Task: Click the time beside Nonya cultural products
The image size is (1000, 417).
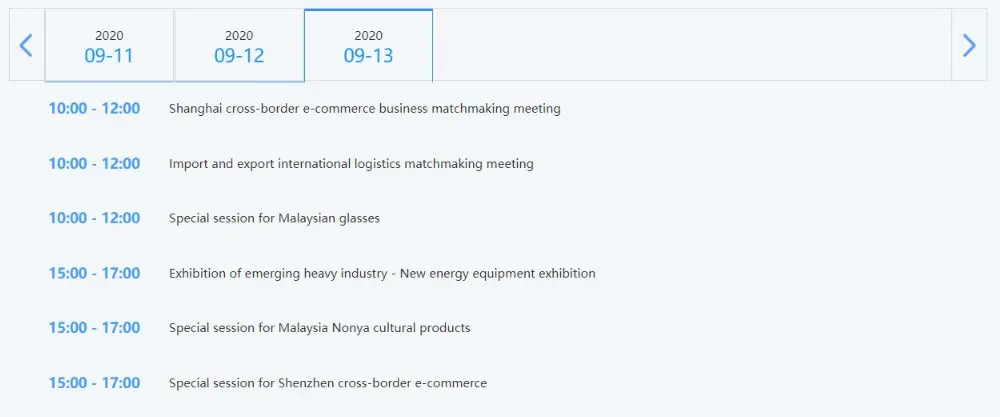Action: tap(94, 328)
